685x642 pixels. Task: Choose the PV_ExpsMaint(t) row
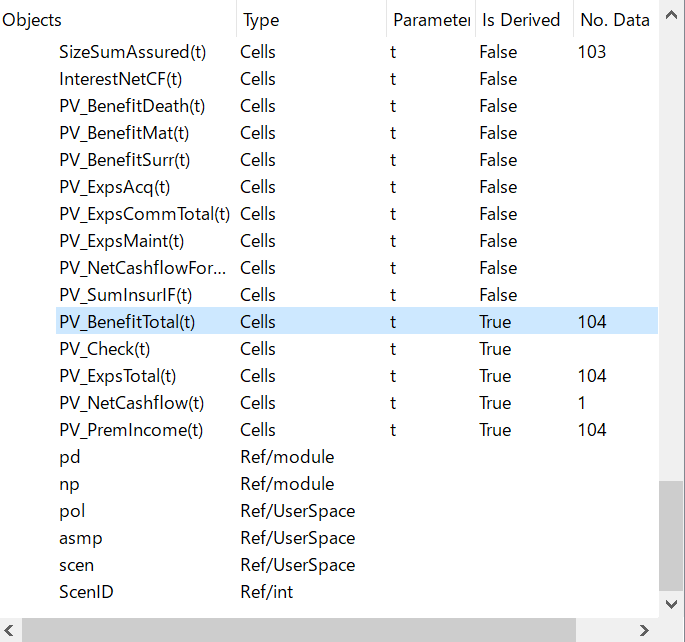tap(121, 241)
